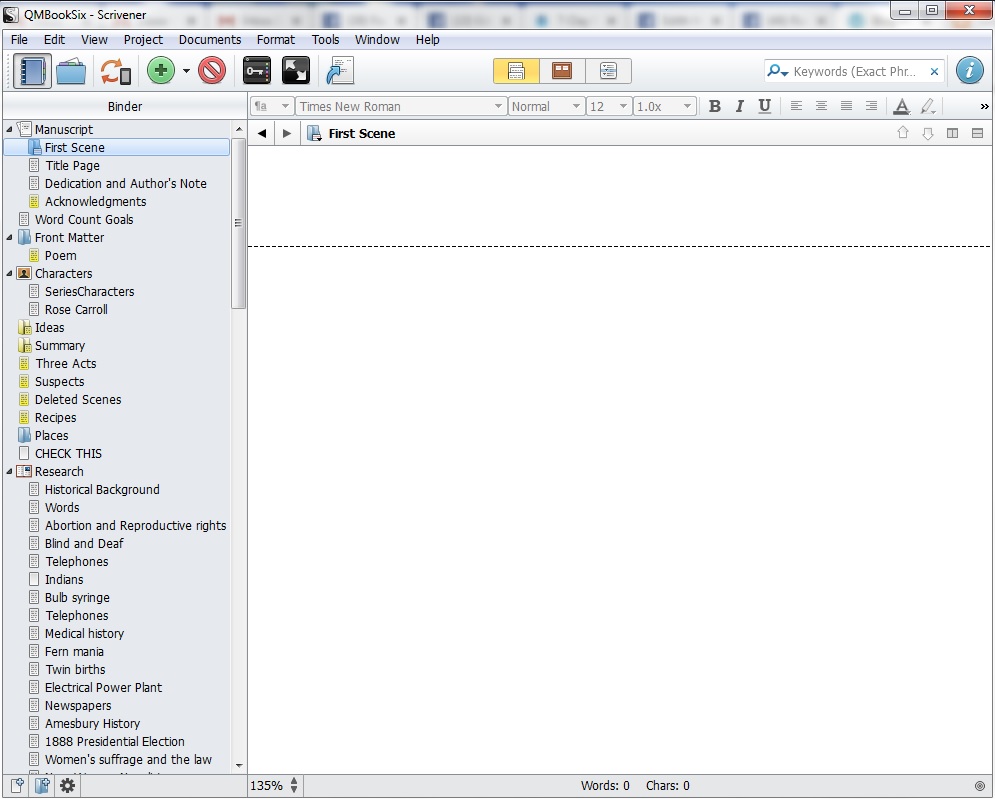Switch to Outliner view mode

[608, 71]
